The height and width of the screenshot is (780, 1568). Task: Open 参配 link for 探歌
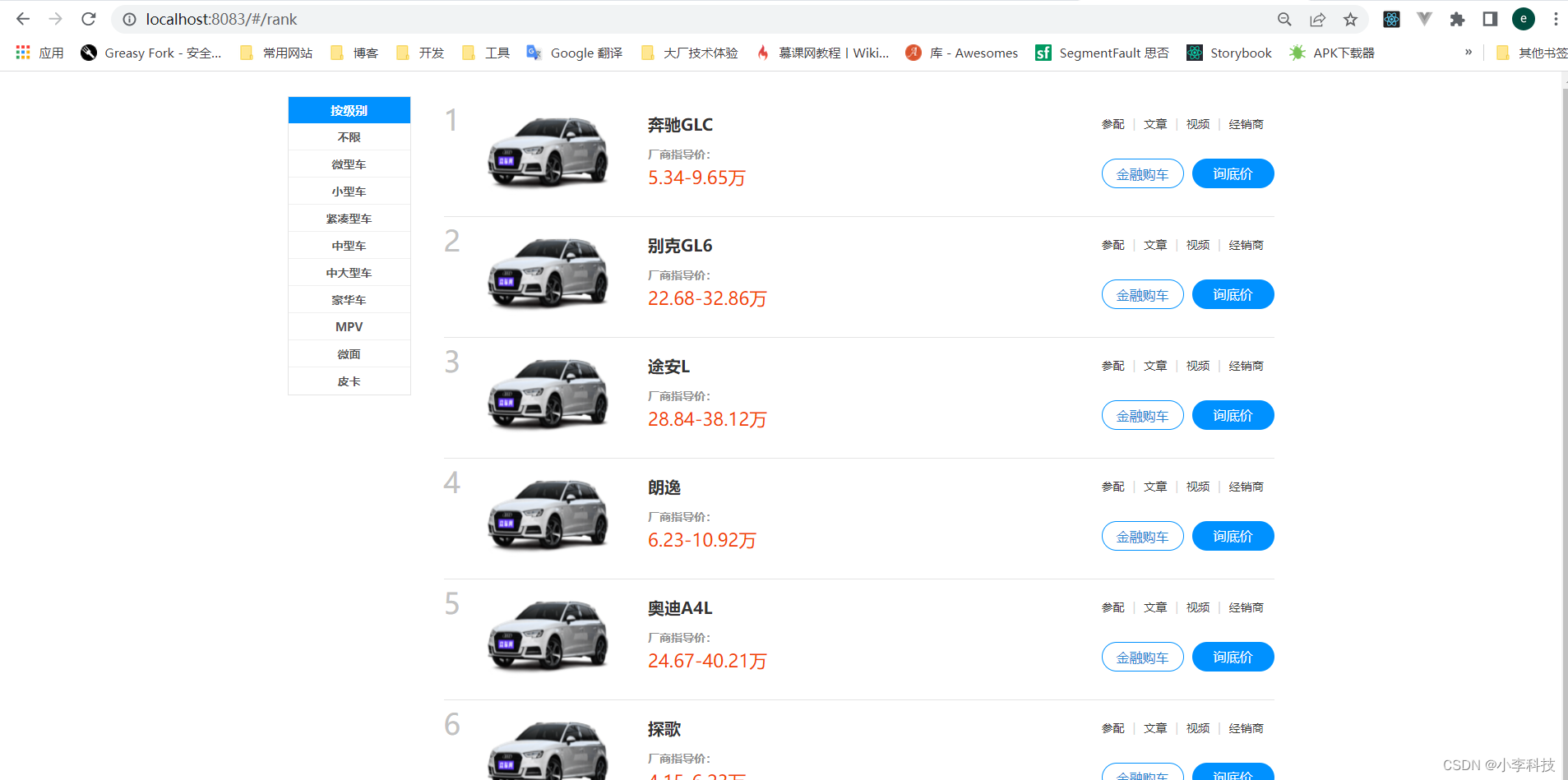point(1113,728)
